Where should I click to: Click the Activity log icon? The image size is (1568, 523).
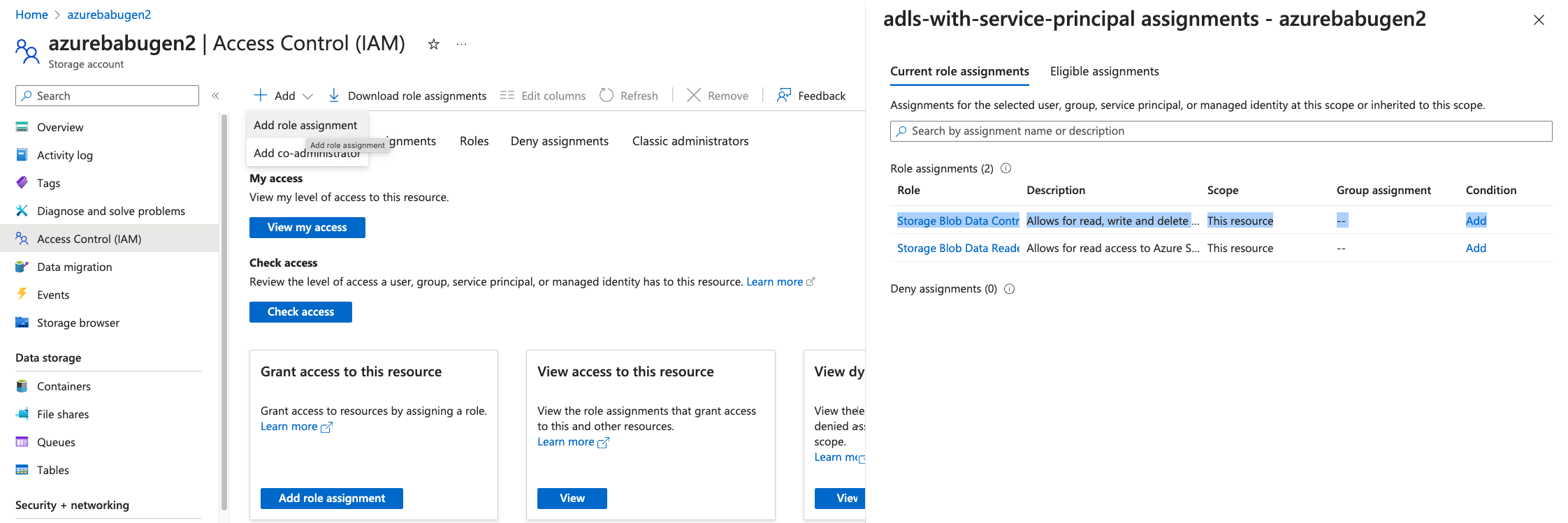(x=22, y=155)
